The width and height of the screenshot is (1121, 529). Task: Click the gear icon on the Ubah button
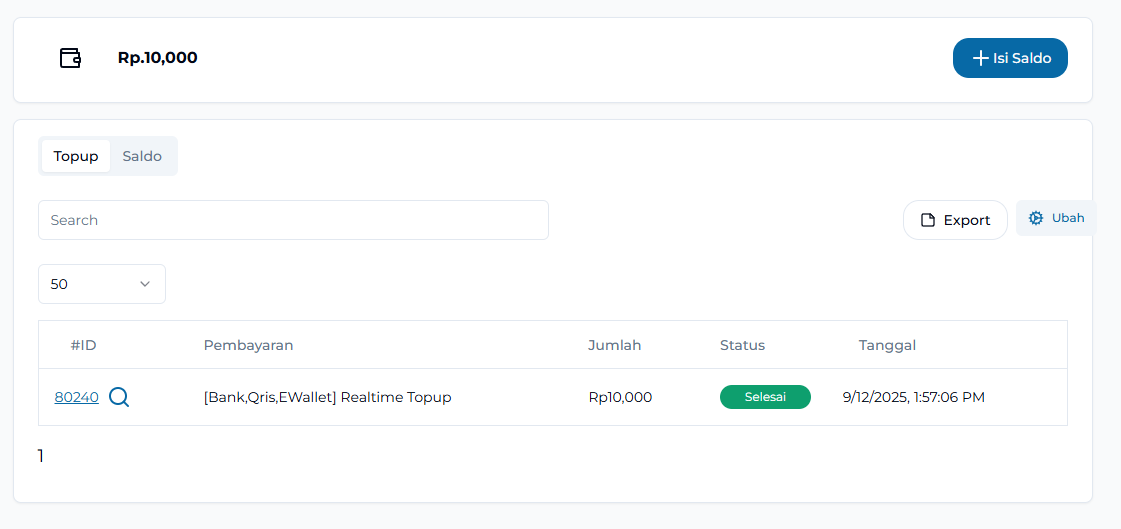(1036, 218)
